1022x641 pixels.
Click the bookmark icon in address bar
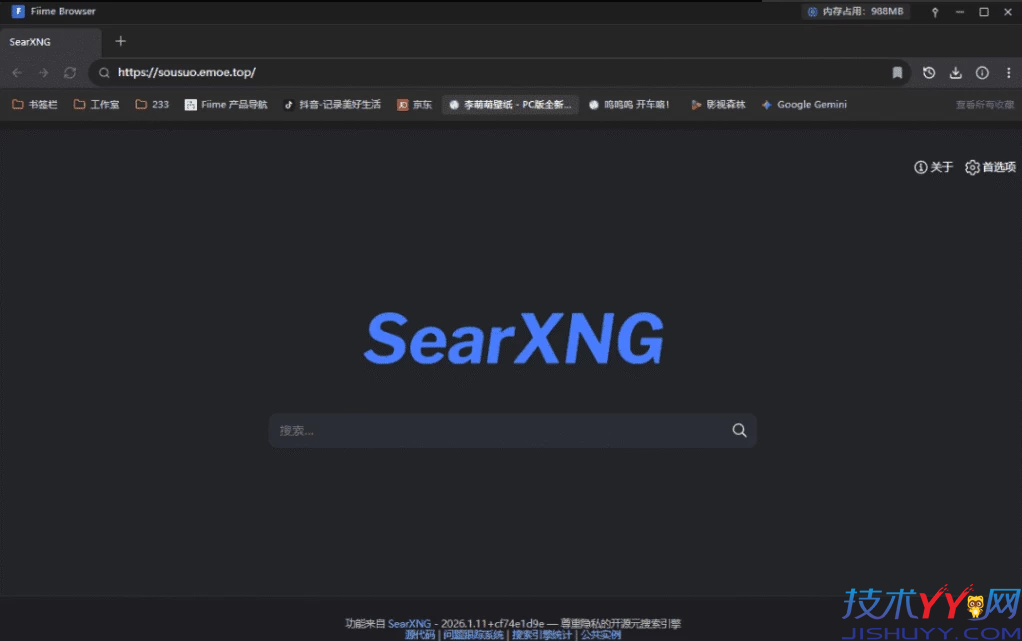point(897,72)
